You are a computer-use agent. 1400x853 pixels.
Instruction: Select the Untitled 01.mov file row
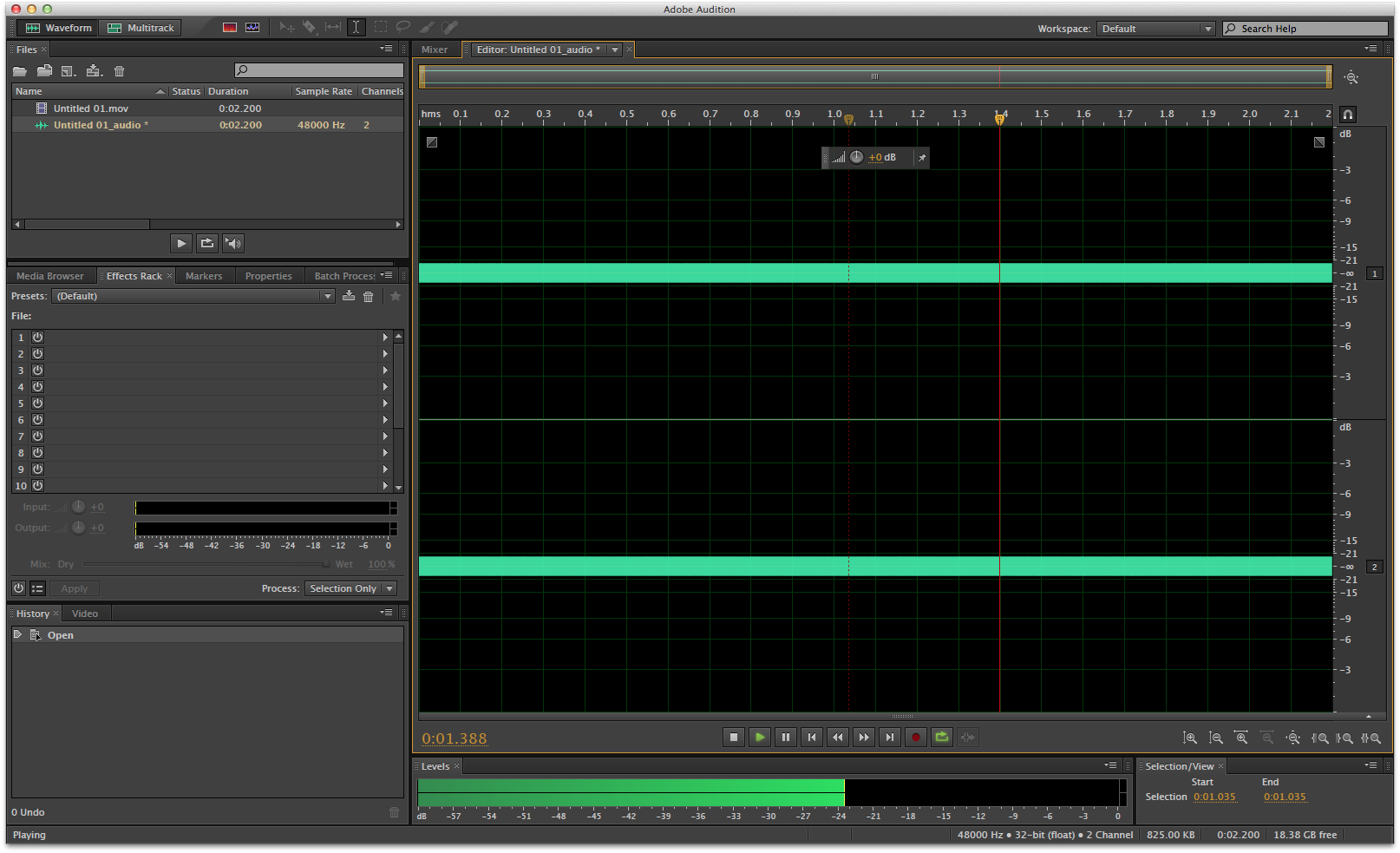tap(207, 108)
